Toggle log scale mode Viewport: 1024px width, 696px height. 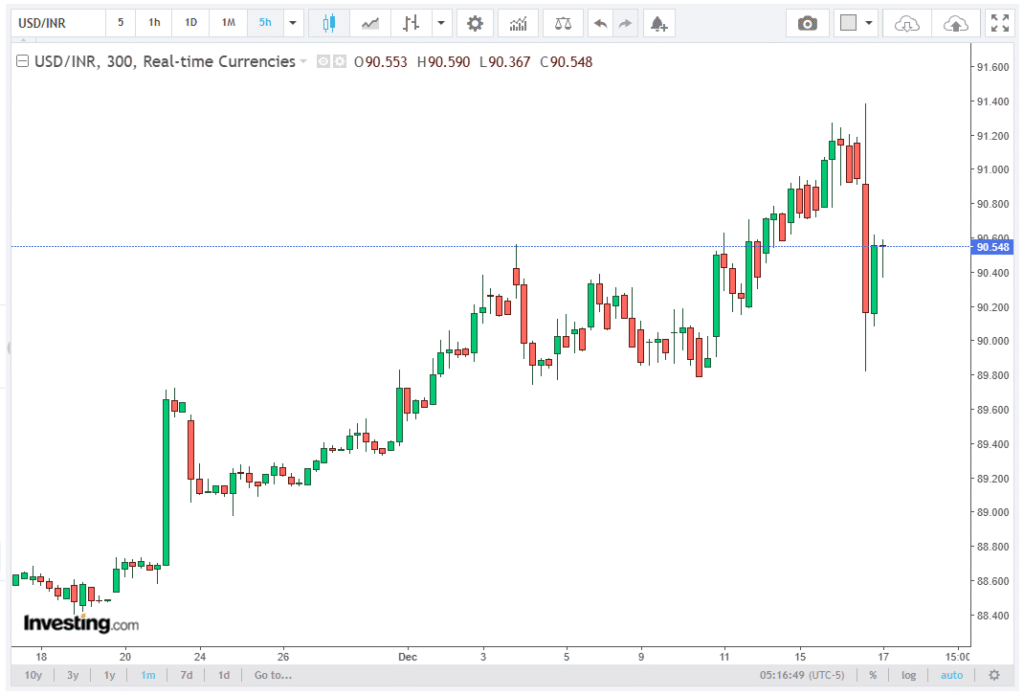[908, 675]
